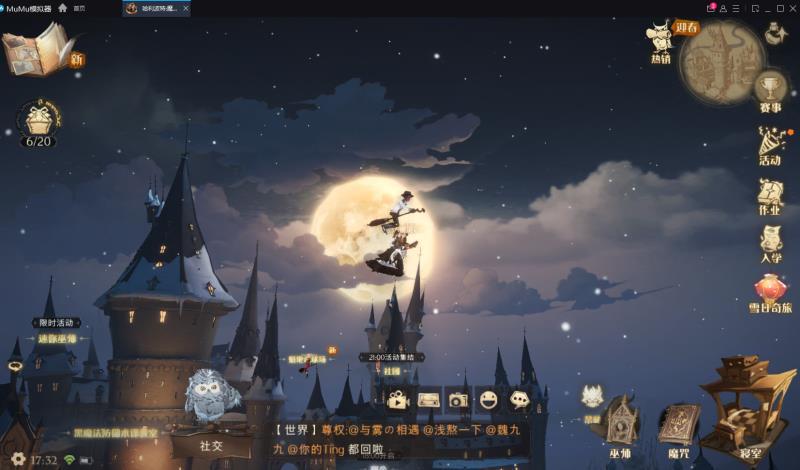
Task: Open the 热销 owl shop icon
Action: [x=660, y=42]
